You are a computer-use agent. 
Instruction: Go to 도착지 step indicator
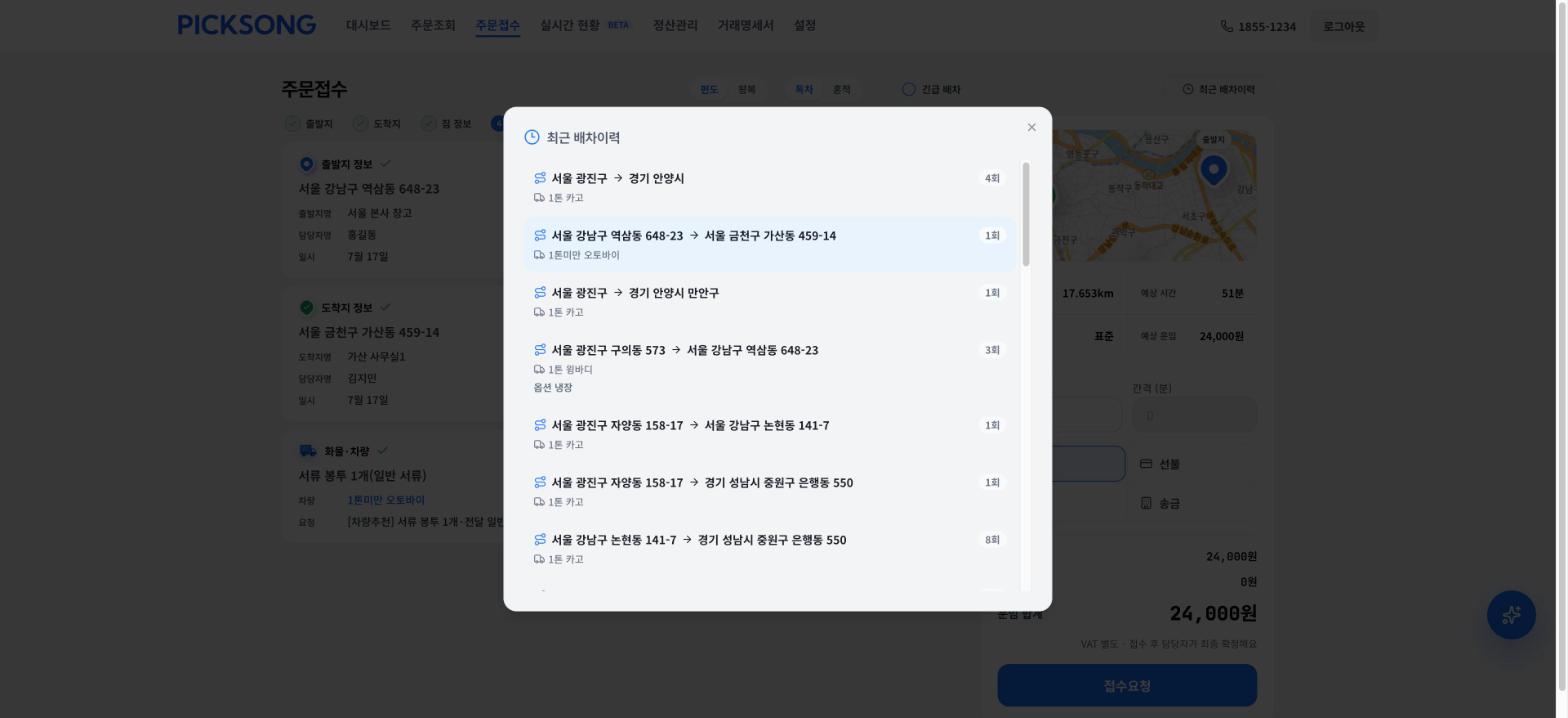[x=377, y=123]
